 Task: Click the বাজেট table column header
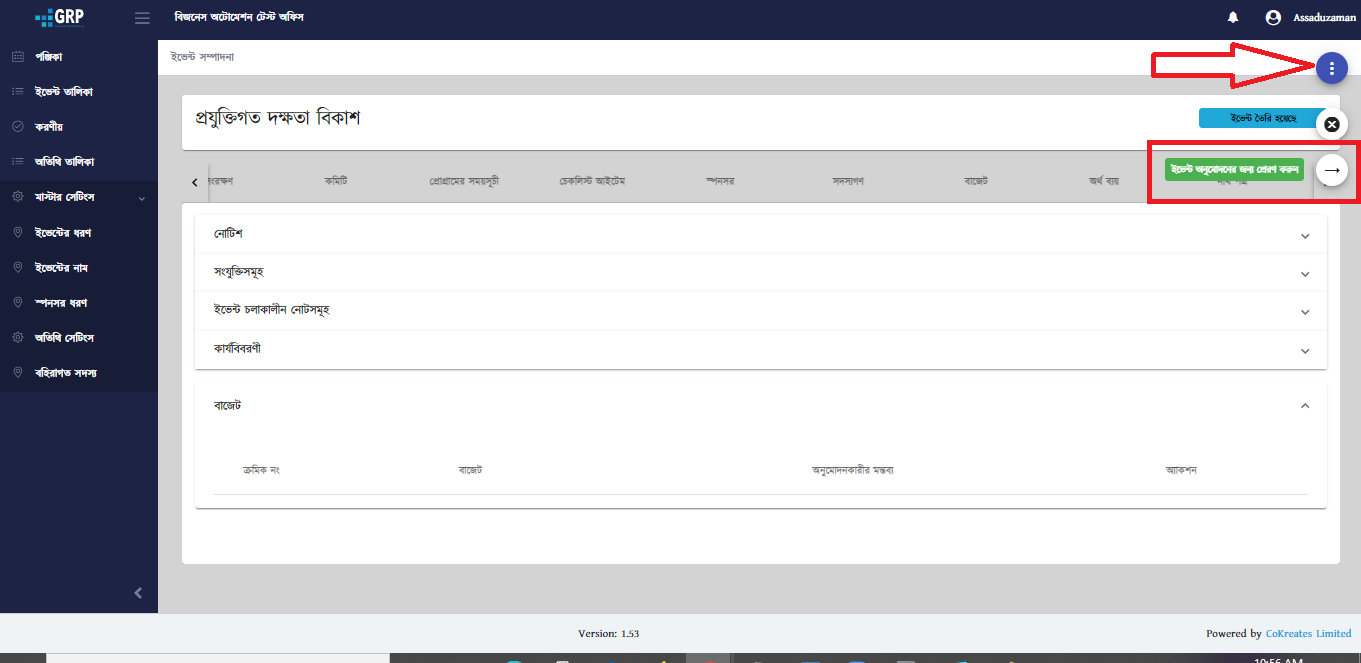470,470
